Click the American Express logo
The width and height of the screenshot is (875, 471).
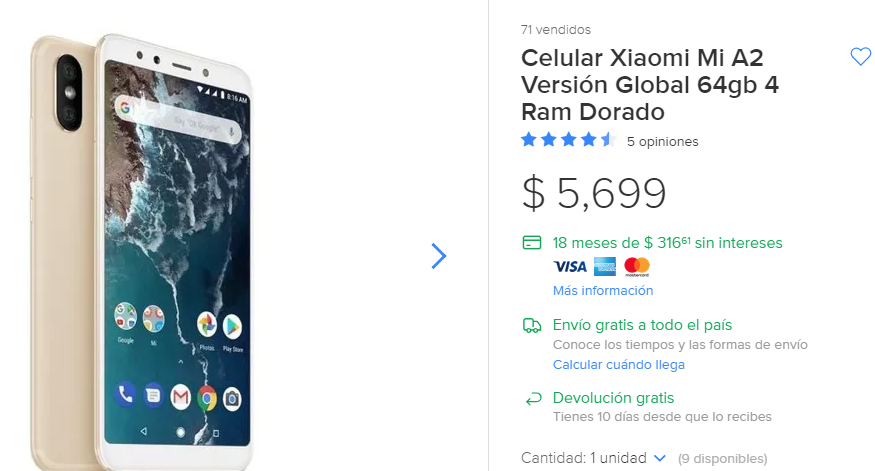point(604,266)
